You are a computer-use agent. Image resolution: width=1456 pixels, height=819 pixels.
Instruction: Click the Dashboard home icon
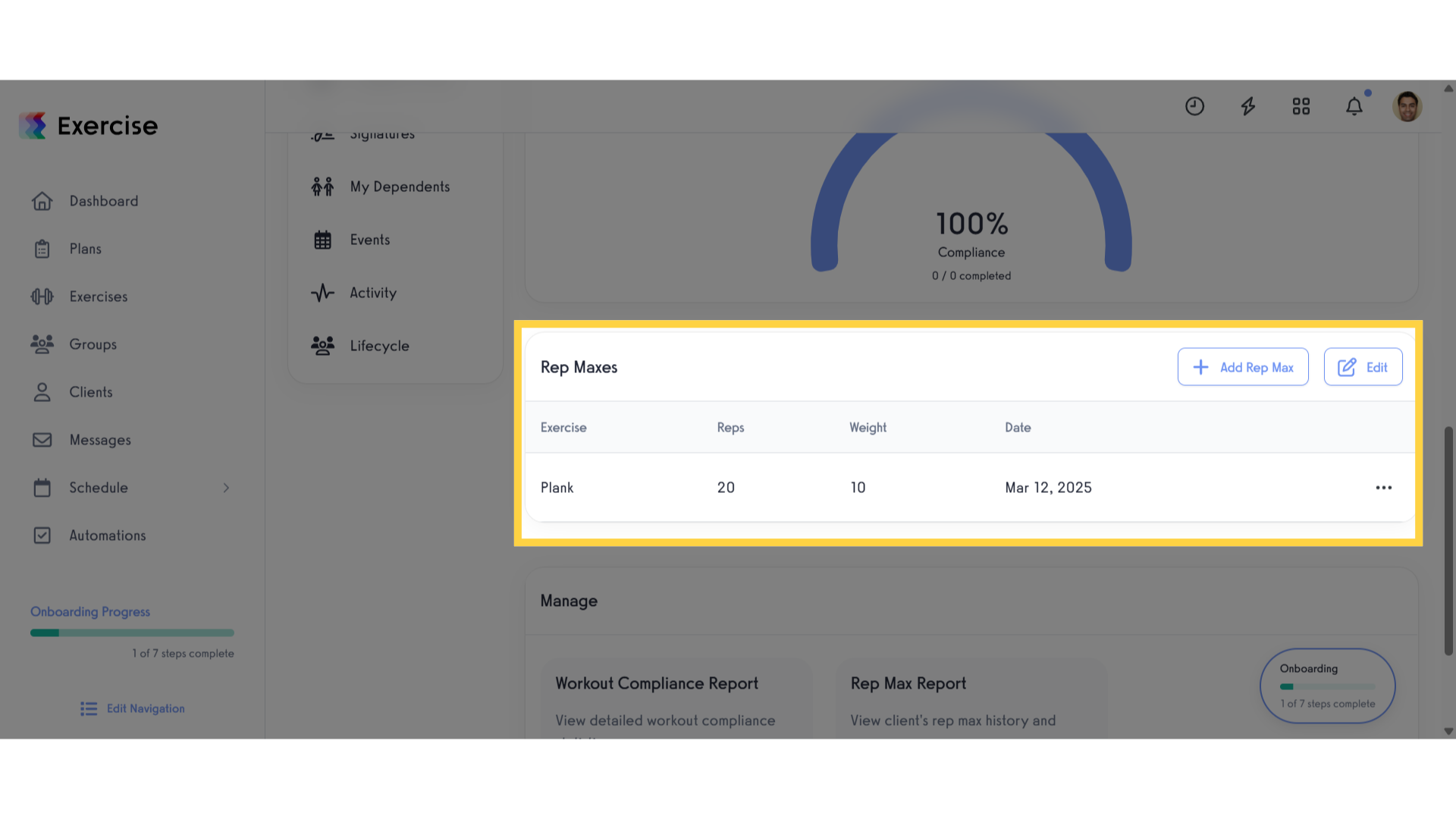tap(42, 201)
